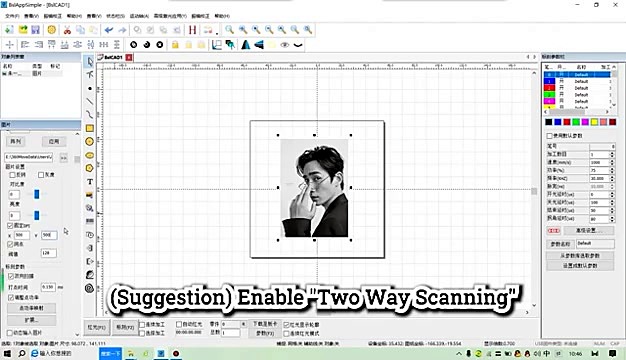This screenshot has height=360, width=626.
Task: Click the 高级设置 advanced settings button
Action: [x=588, y=230]
